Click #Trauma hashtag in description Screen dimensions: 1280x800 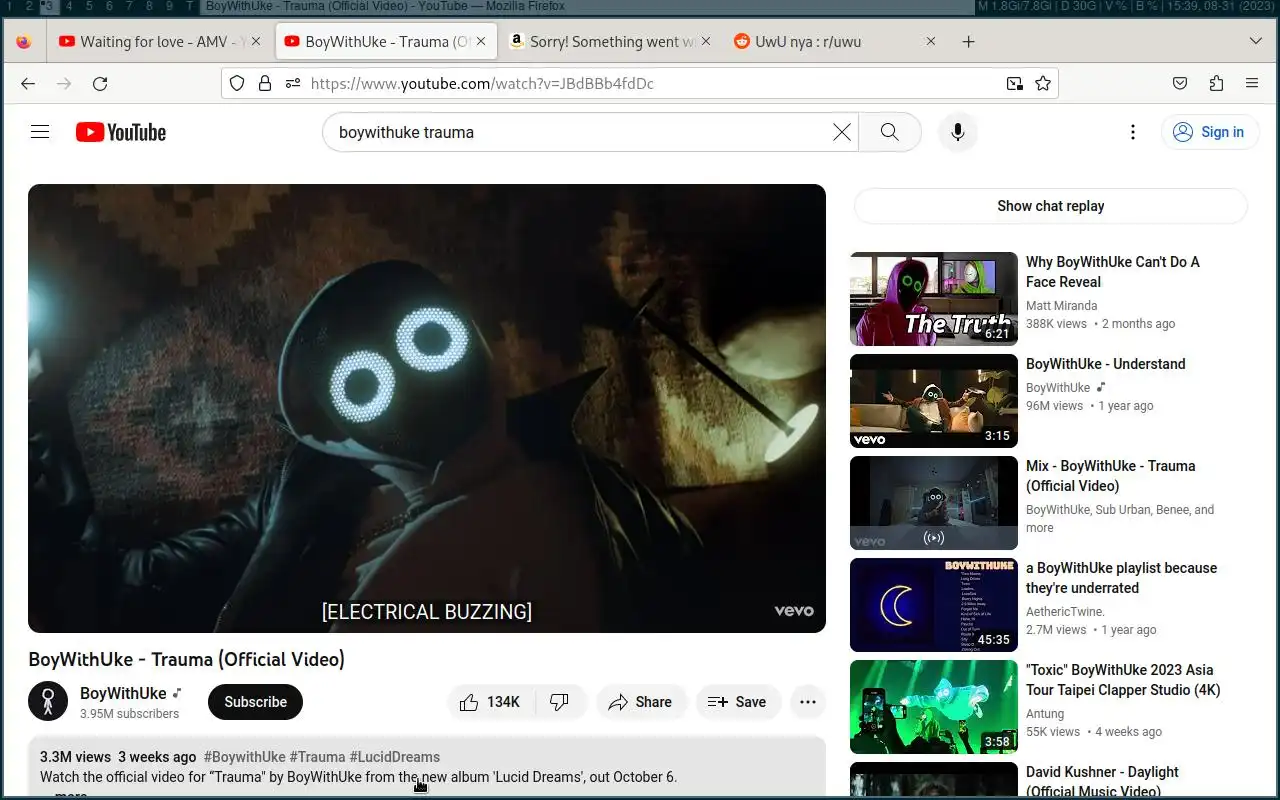pyautogui.click(x=317, y=757)
